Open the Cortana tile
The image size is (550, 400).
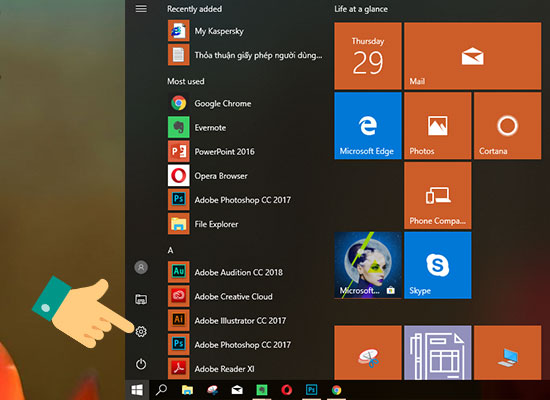507,126
